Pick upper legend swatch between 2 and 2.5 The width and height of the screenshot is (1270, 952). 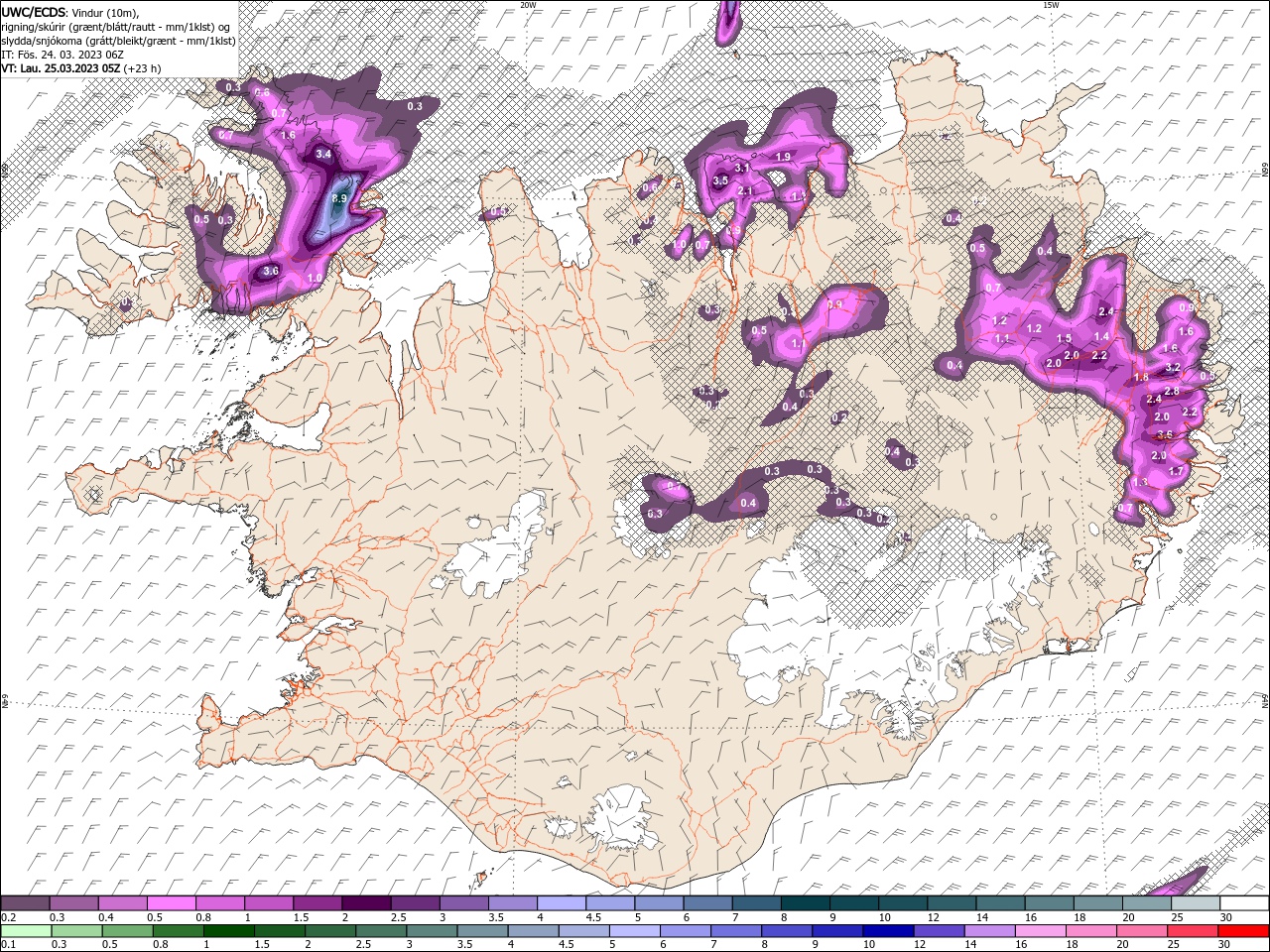point(367,903)
